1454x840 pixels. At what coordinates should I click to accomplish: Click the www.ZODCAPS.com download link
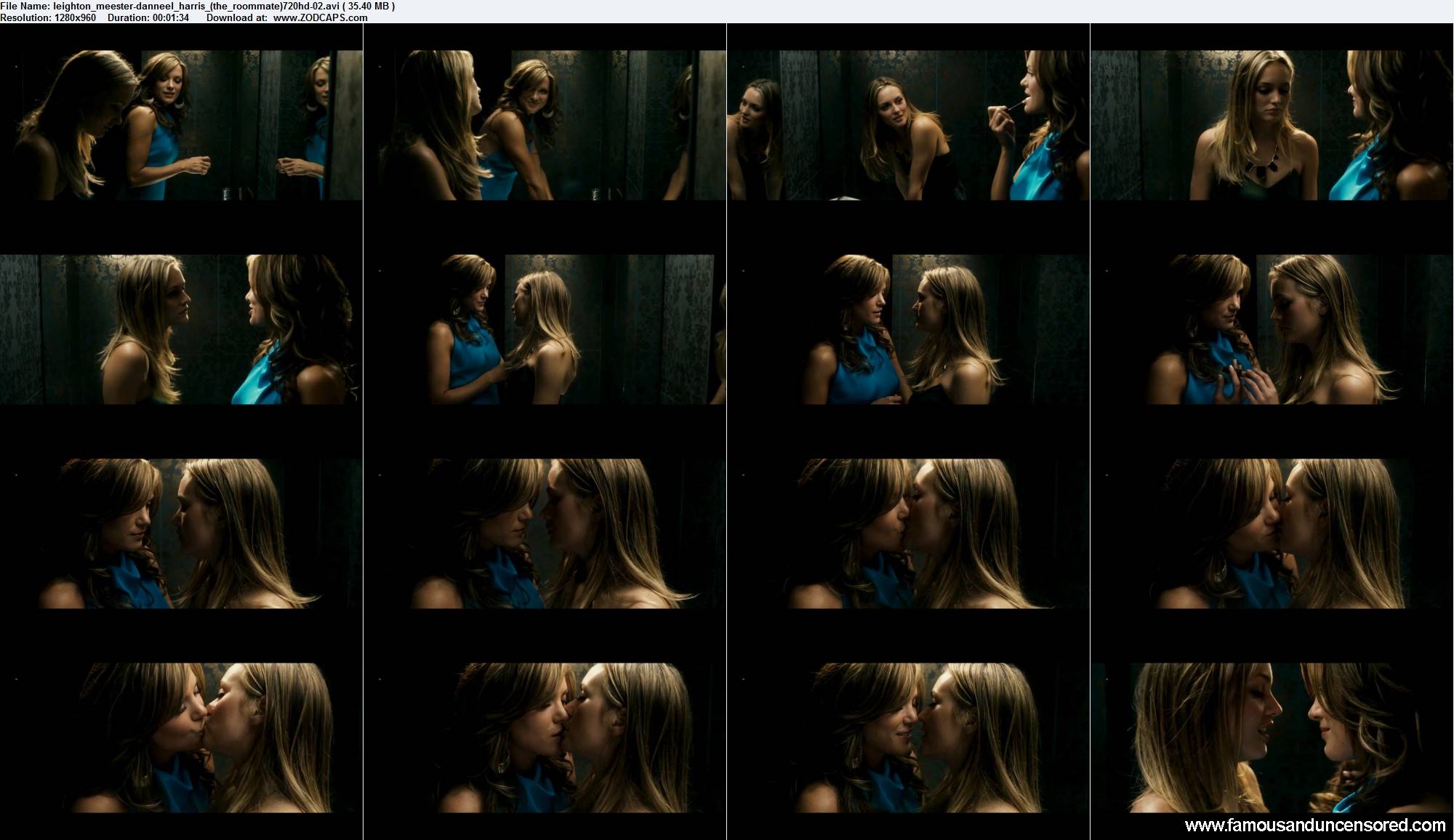click(x=320, y=17)
